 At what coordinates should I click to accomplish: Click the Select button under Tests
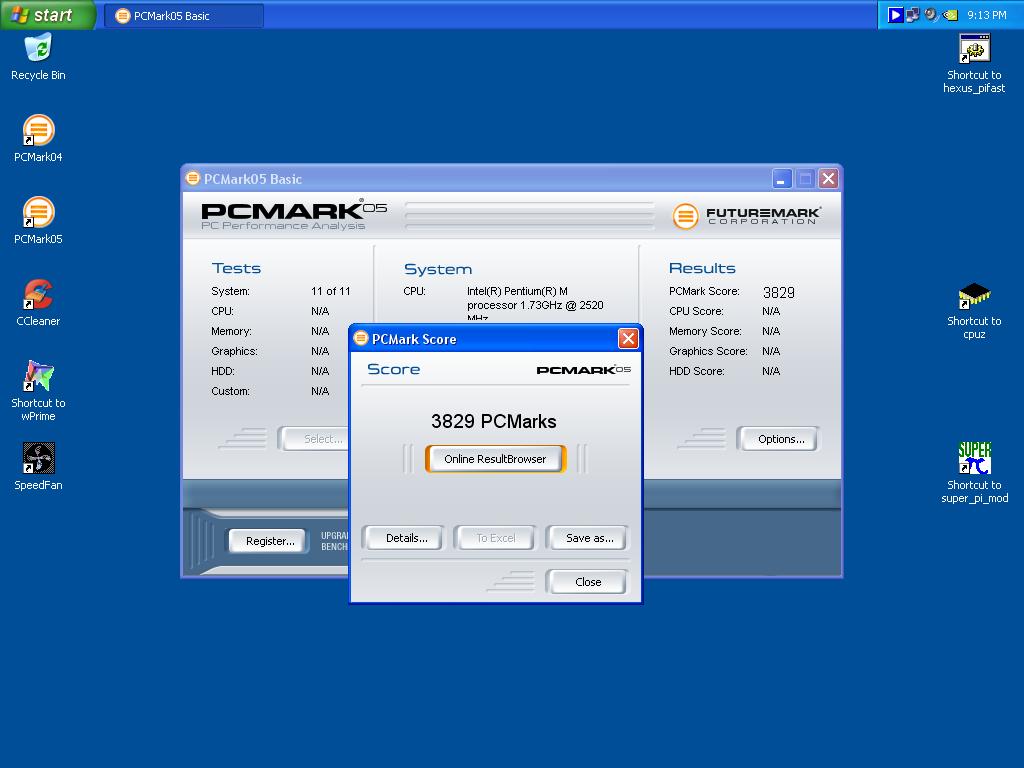tap(315, 440)
